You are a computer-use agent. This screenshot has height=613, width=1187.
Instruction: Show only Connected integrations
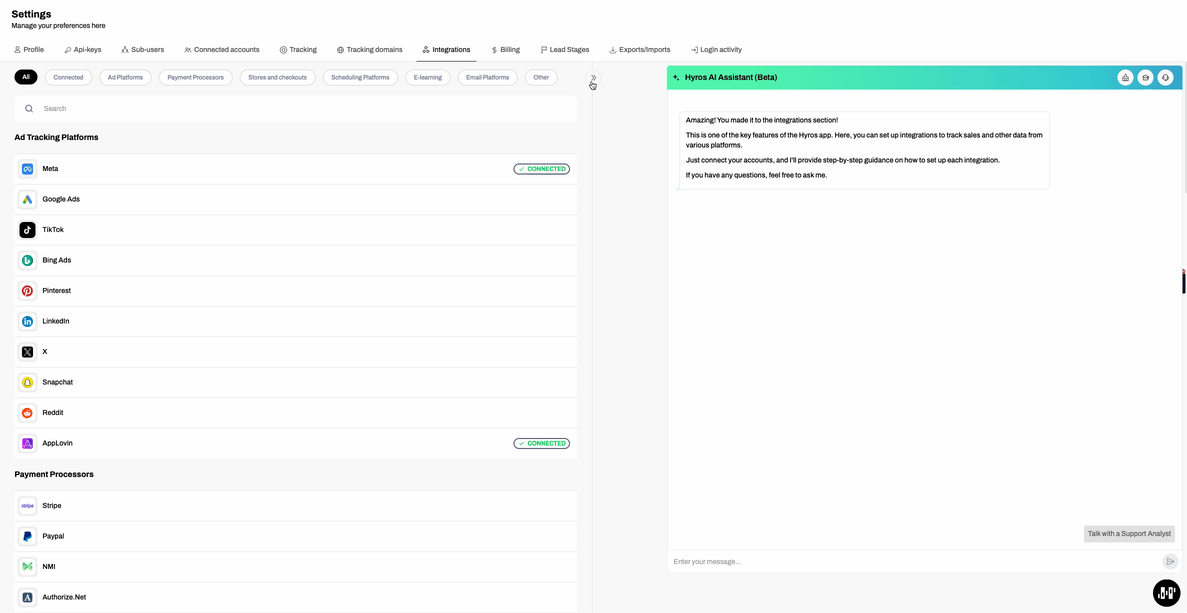[x=68, y=77]
